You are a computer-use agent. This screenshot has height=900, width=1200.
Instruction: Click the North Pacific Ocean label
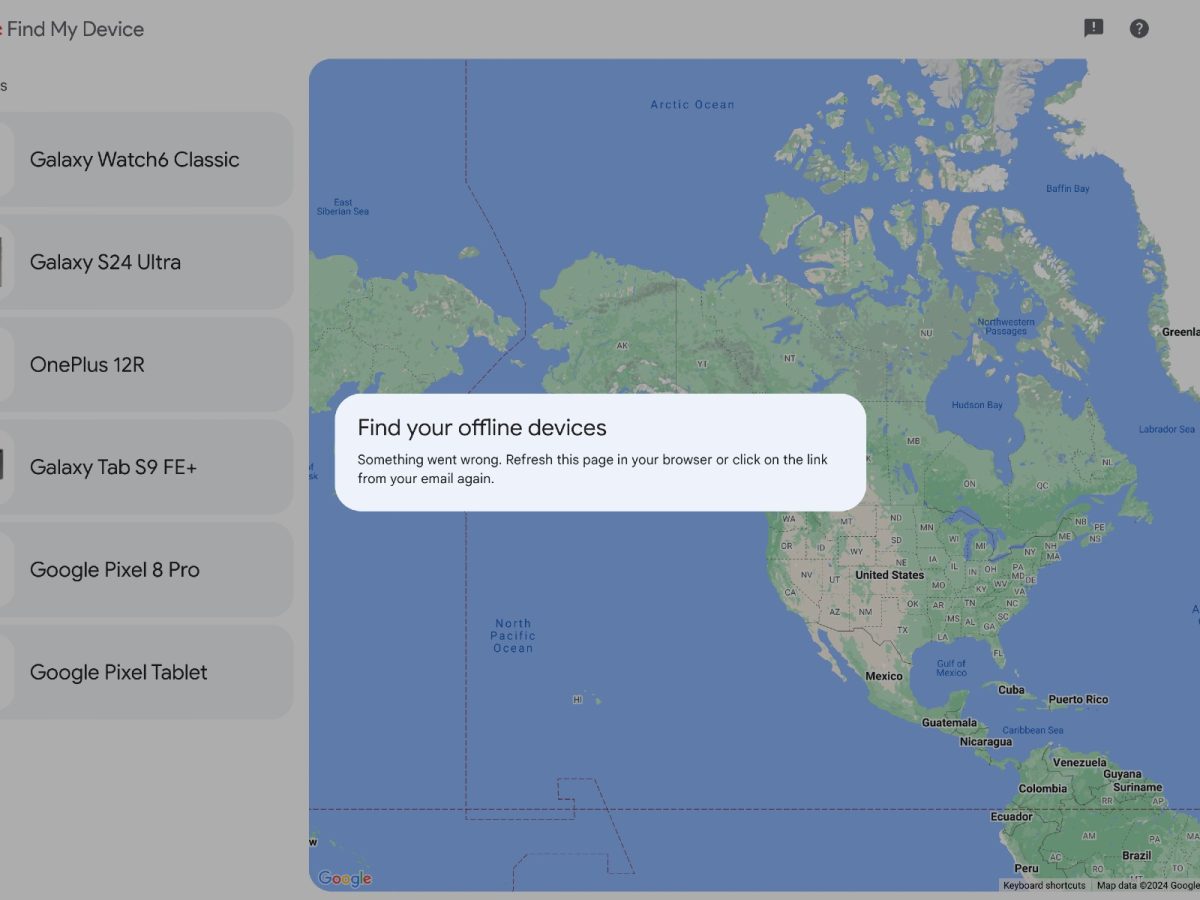point(513,636)
